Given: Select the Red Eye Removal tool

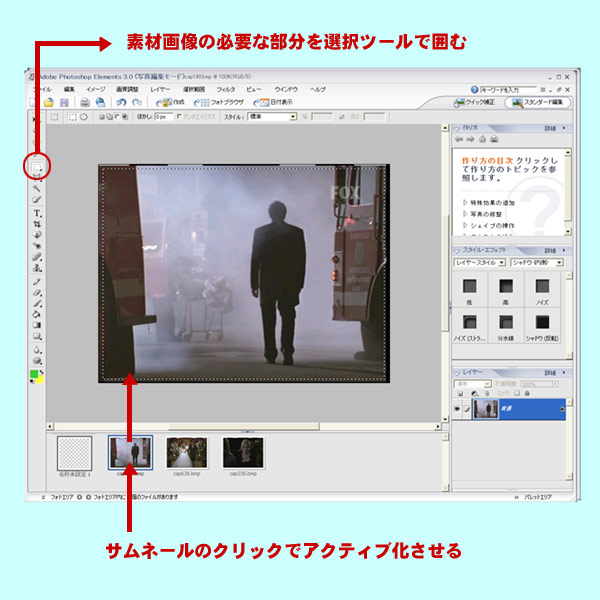Looking at the screenshot, I should pos(37,246).
